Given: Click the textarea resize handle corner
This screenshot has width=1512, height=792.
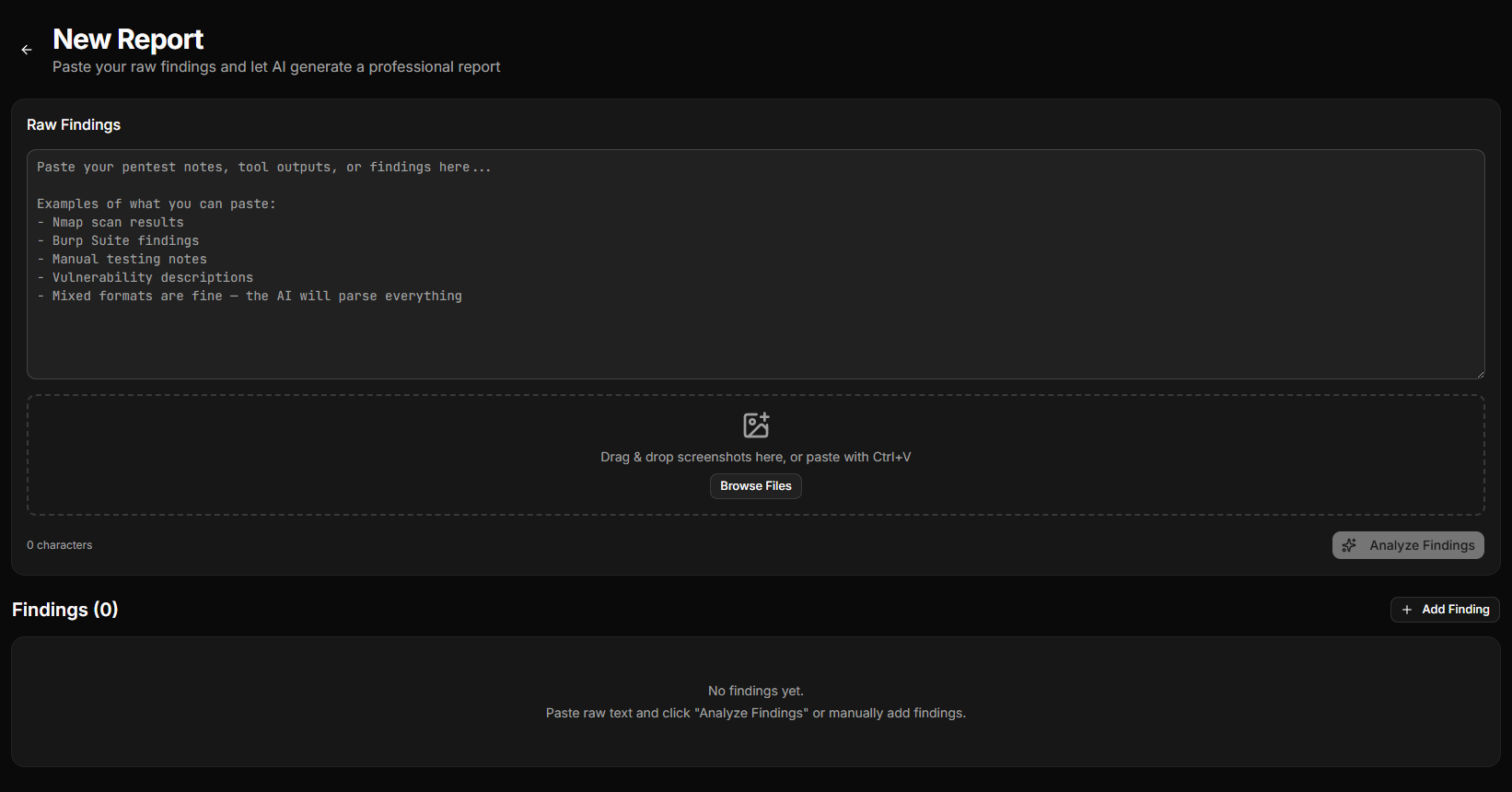Looking at the screenshot, I should [1480, 374].
